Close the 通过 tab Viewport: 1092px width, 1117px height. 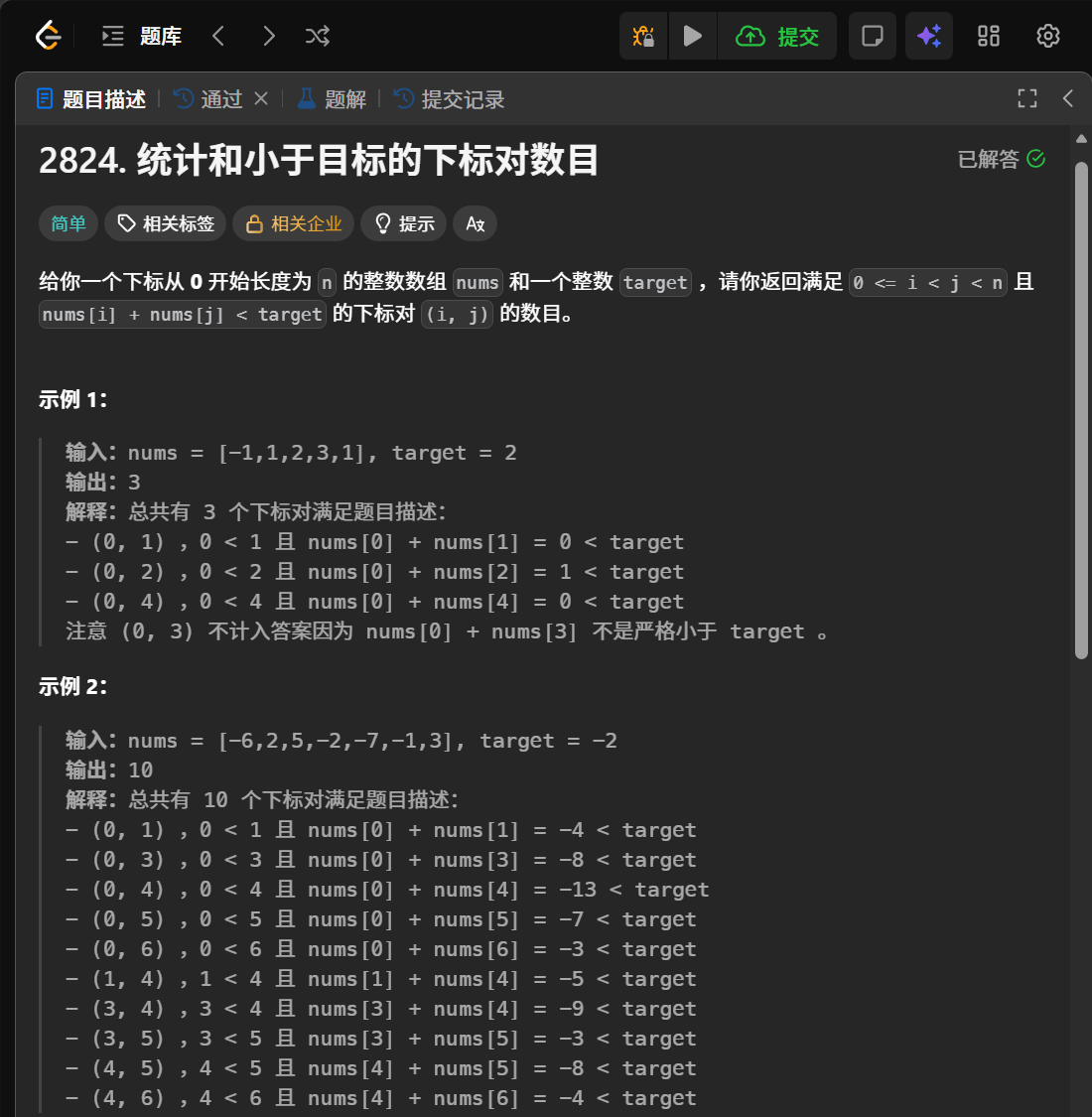(x=261, y=98)
